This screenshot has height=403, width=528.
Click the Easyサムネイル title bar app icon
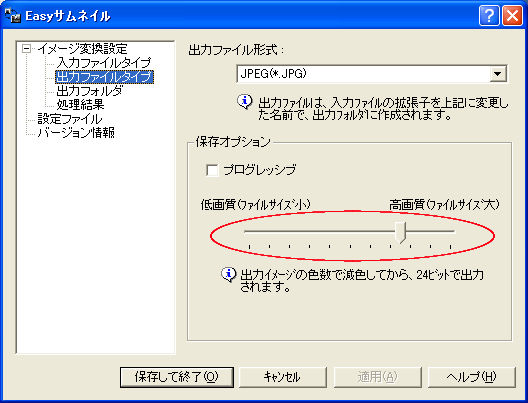[x=13, y=16]
